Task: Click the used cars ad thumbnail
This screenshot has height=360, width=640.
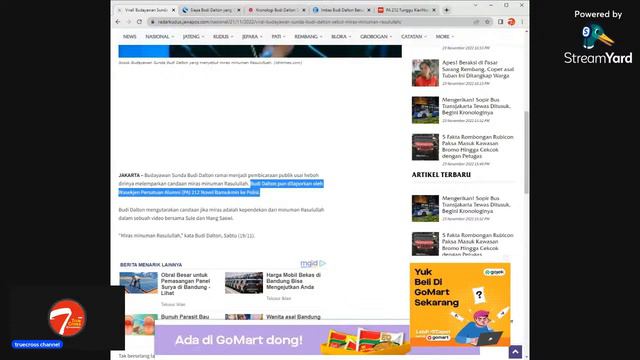Action: coord(244,283)
